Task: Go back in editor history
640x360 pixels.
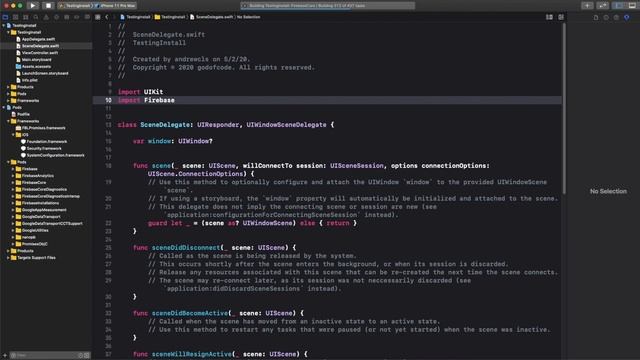Action: click(x=107, y=17)
